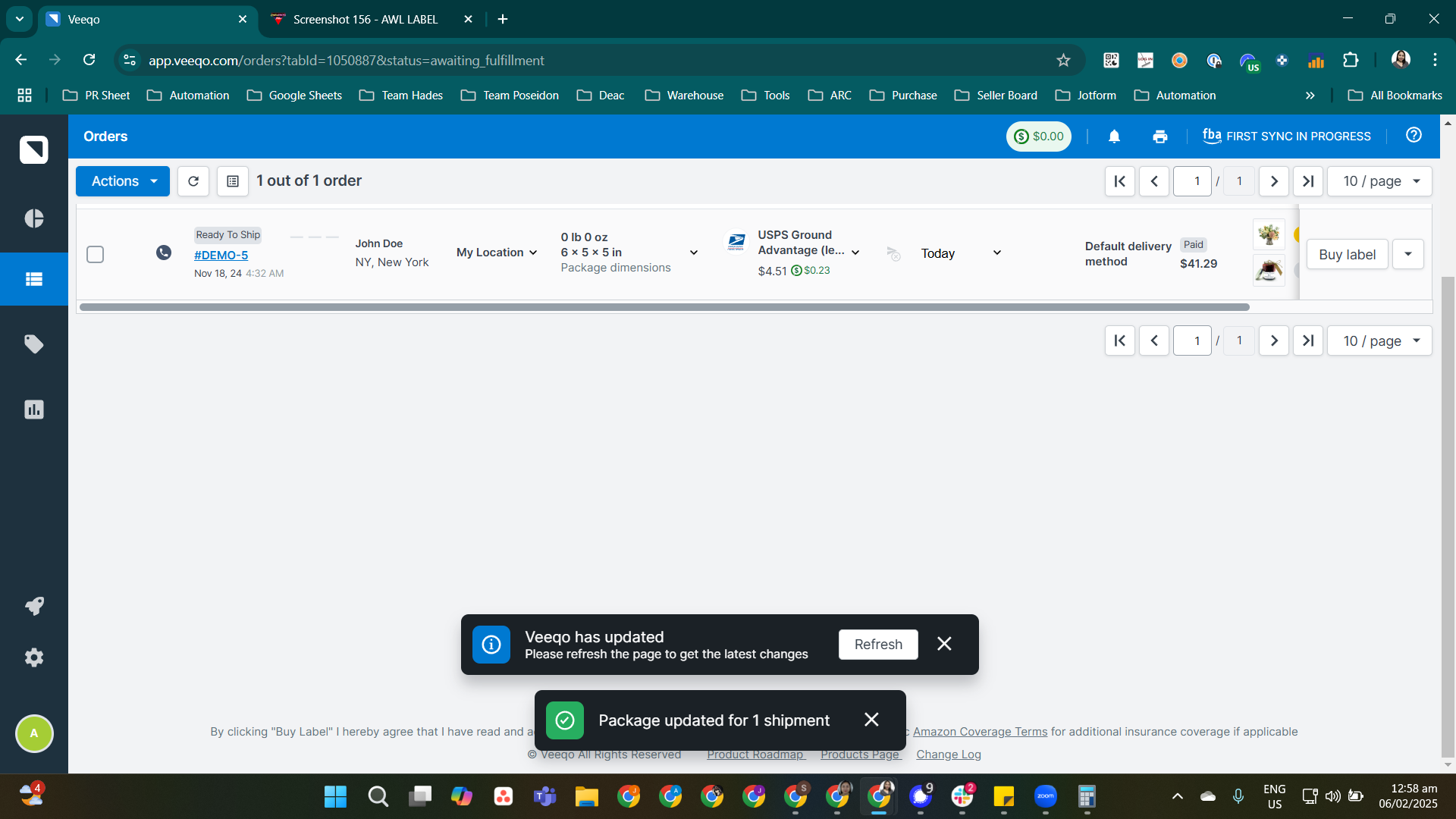This screenshot has height=819, width=1456.
Task: Open the Veeqo logo home icon
Action: click(x=34, y=149)
